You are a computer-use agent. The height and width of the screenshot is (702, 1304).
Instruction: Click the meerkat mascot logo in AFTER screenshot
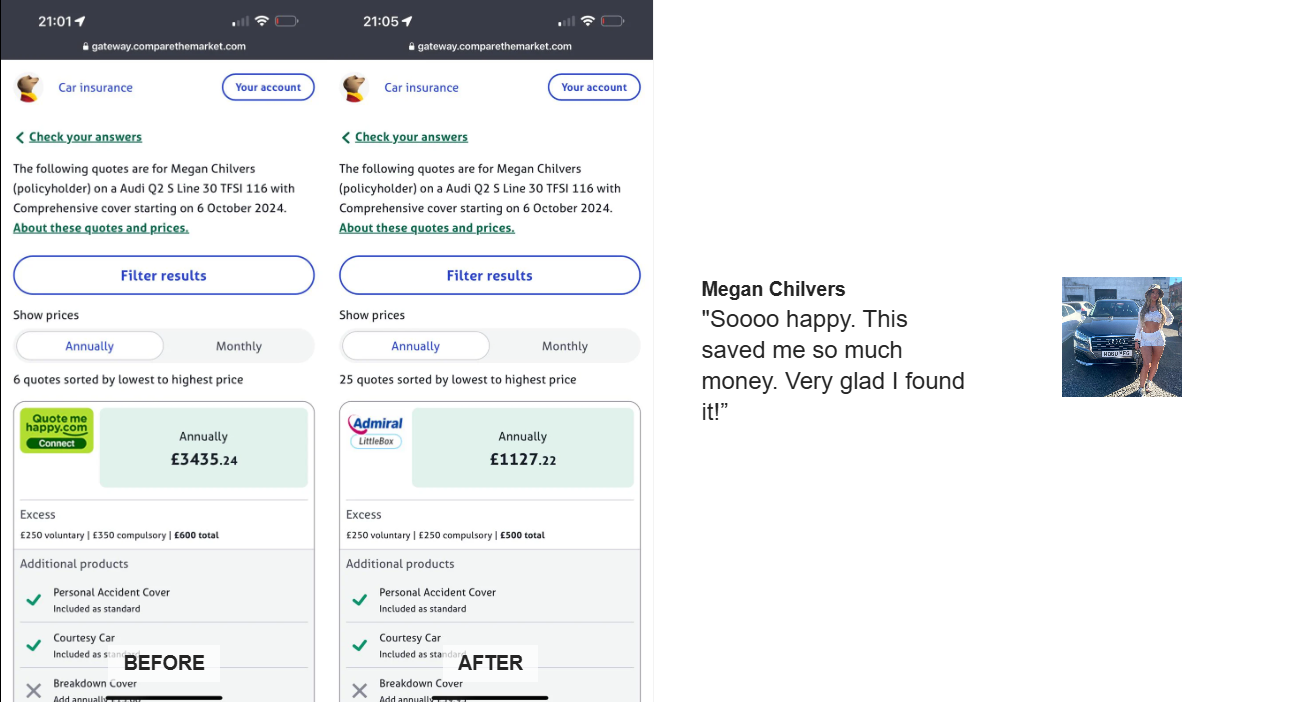pos(355,88)
